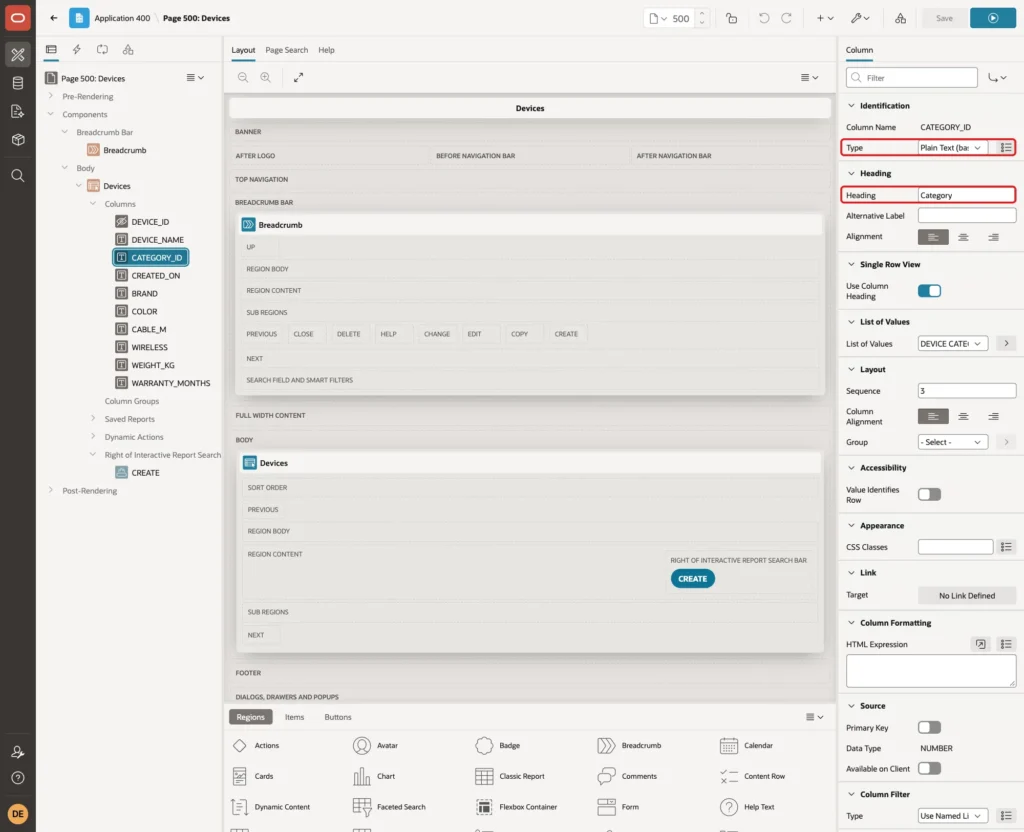Image resolution: width=1024 pixels, height=832 pixels.
Task: Open the DE user account avatar
Action: pyautogui.click(x=18, y=814)
